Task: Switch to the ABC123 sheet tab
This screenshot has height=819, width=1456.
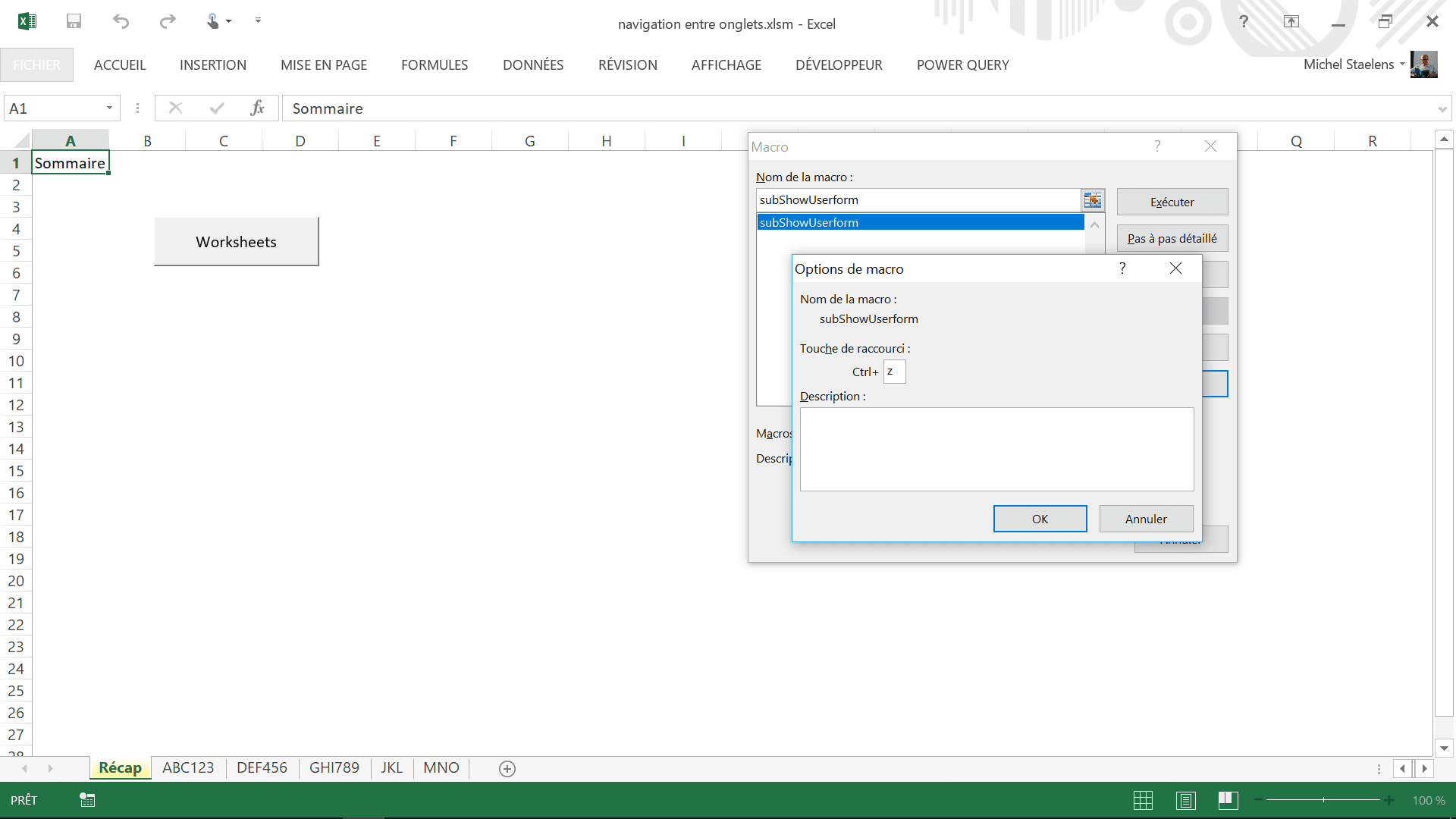Action: [188, 768]
